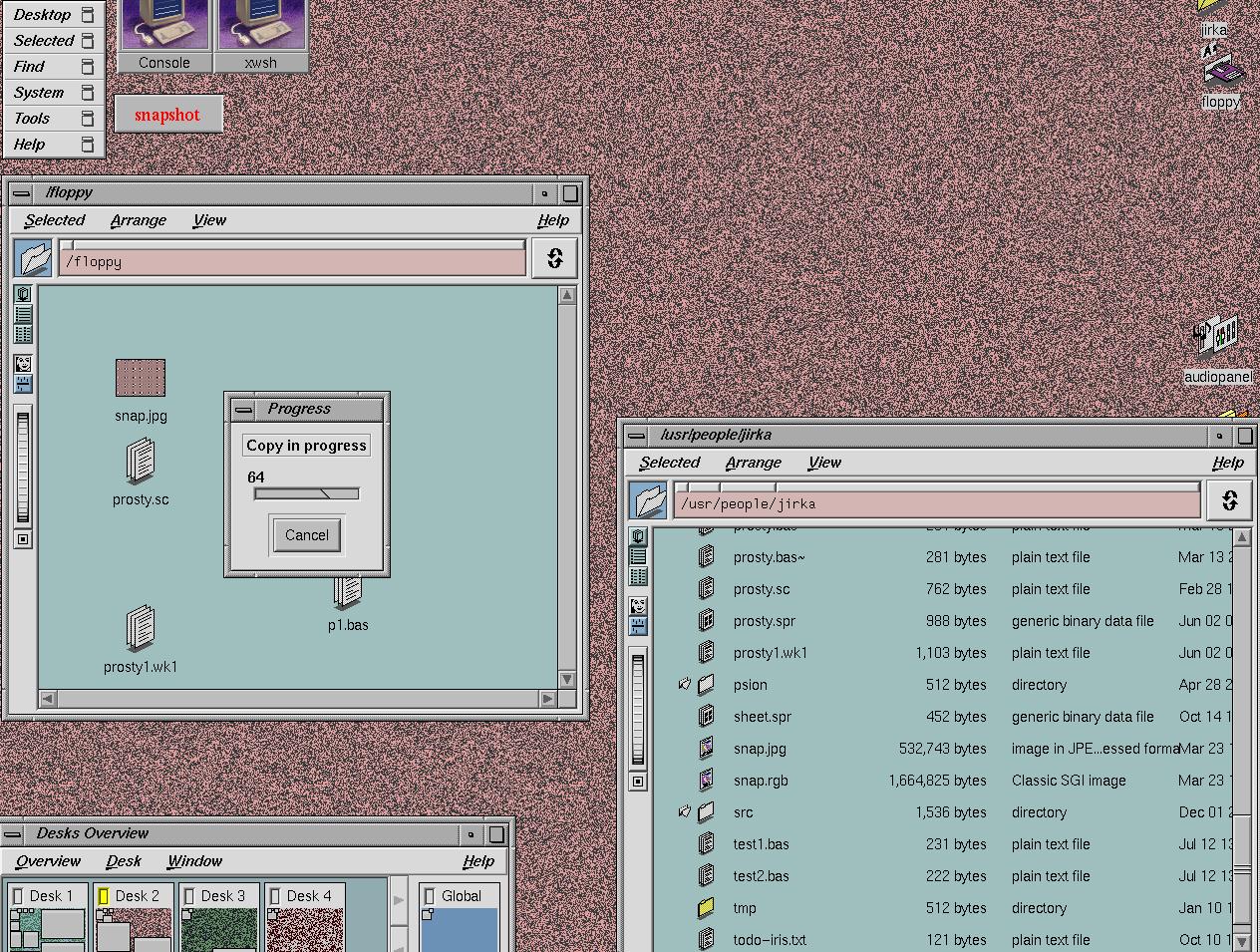Select the prosty.sc file icon
Image resolution: width=1260 pixels, height=952 pixels.
(x=141, y=463)
